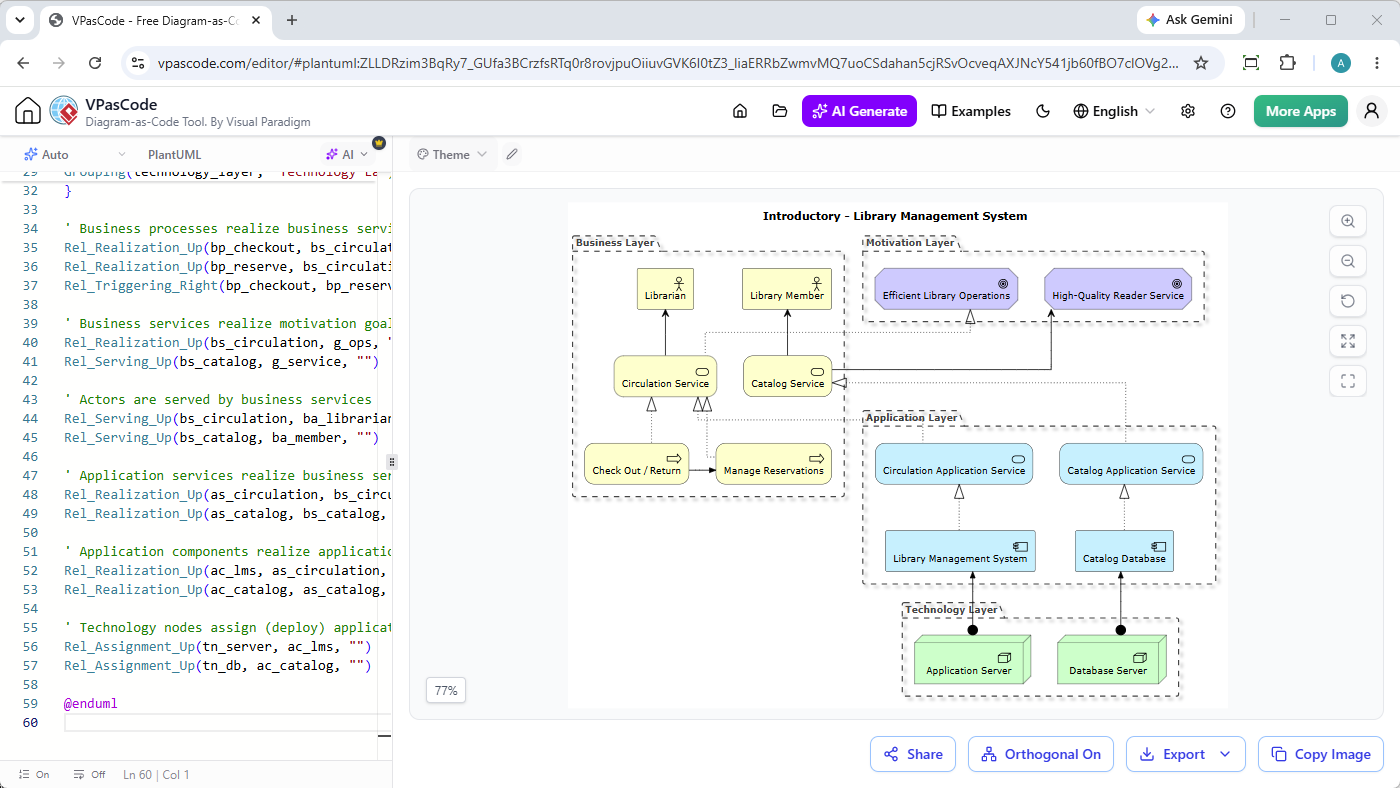Zoom out of the diagram
Screen dimensions: 1400x788
pos(1348,261)
